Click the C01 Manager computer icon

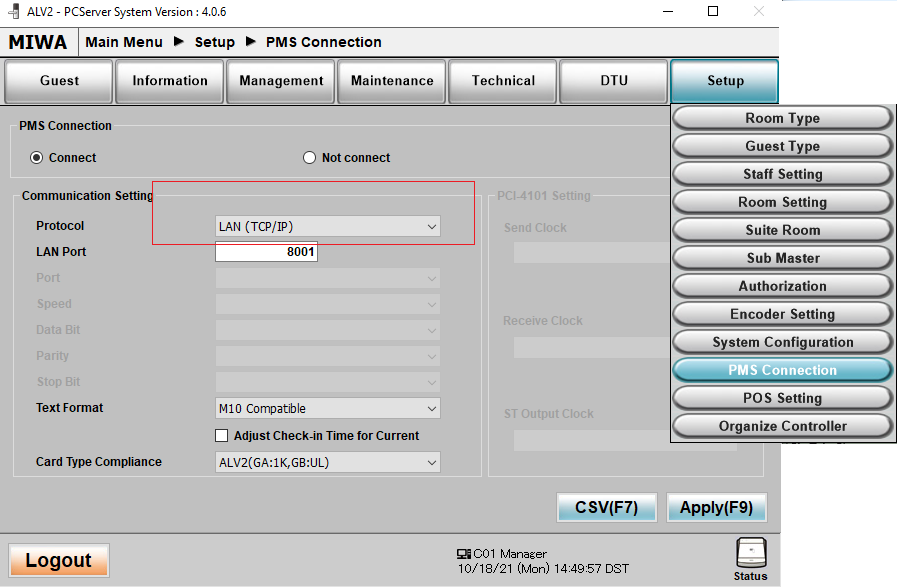[x=463, y=553]
